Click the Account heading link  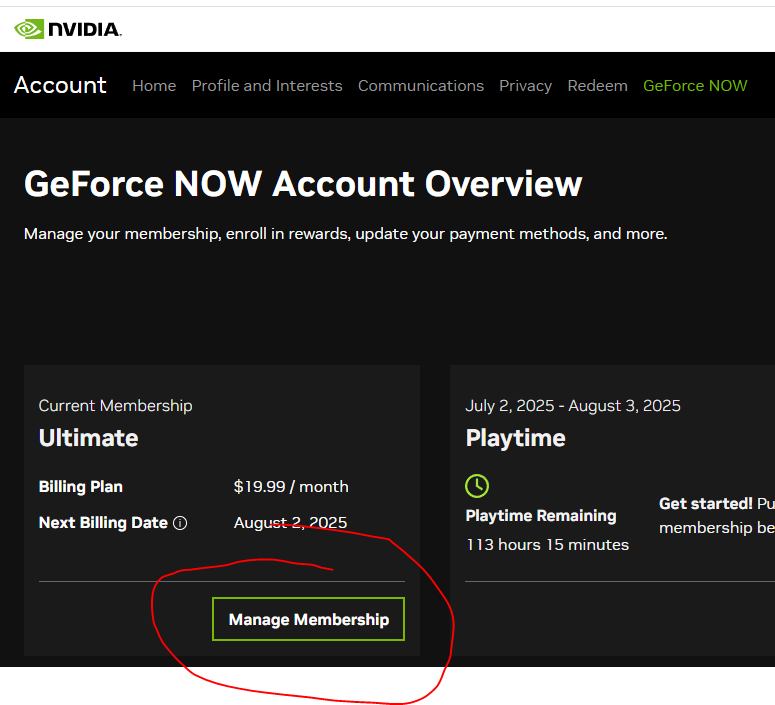pos(60,85)
